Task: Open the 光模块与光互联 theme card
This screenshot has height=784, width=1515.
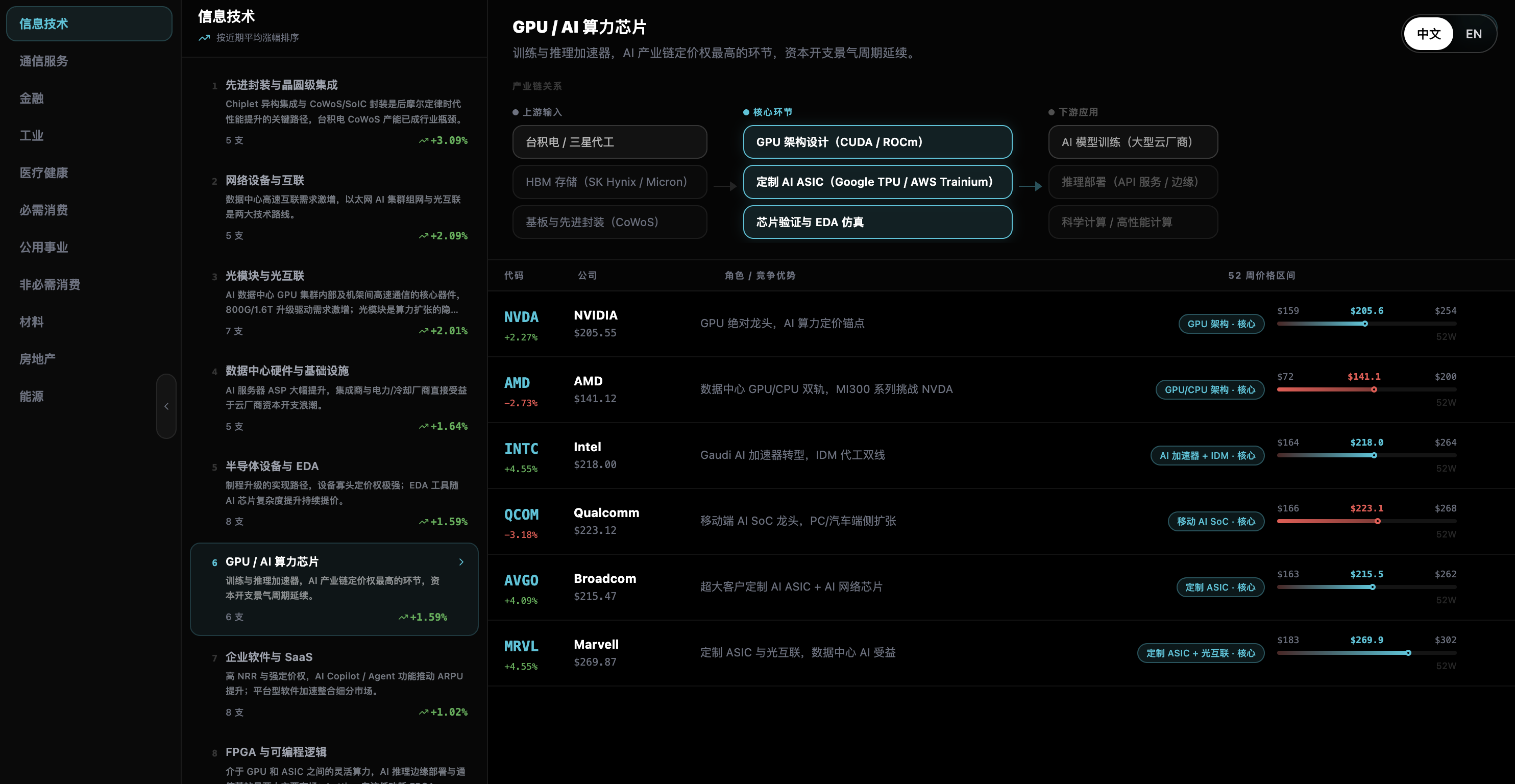Action: tap(334, 303)
